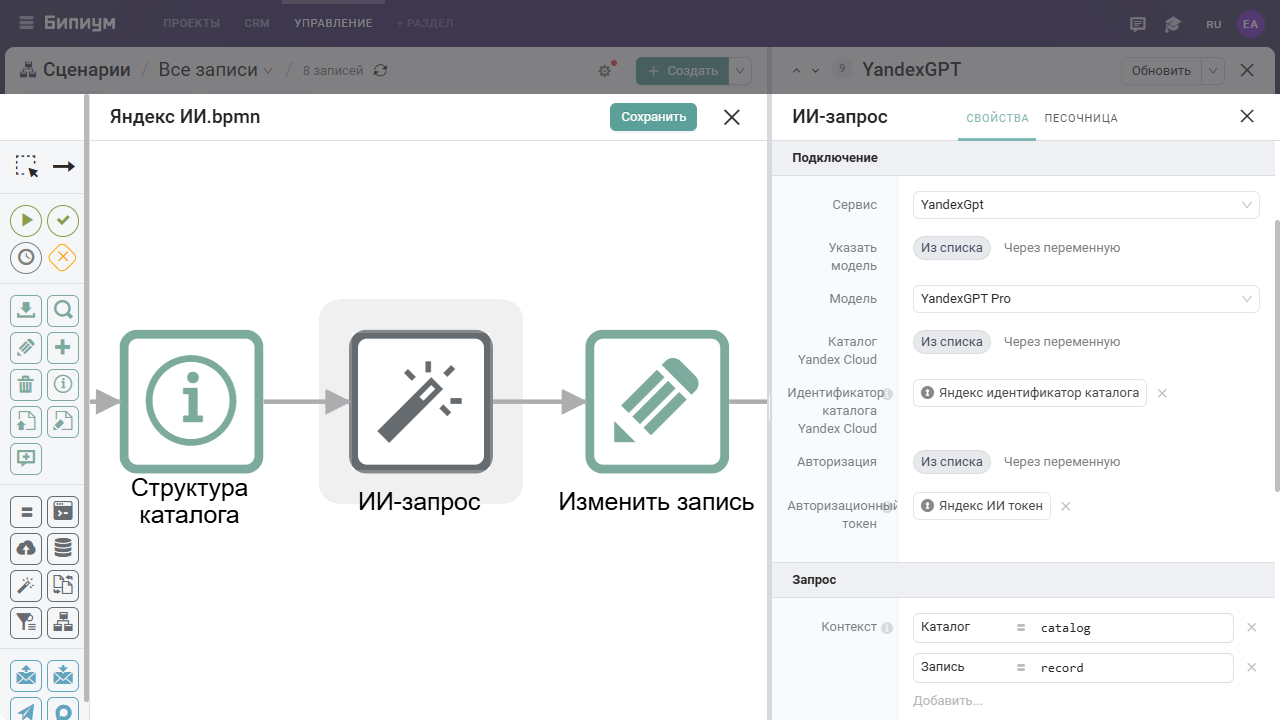1280x720 pixels.
Task: Open the CRM section
Action: tap(257, 23)
